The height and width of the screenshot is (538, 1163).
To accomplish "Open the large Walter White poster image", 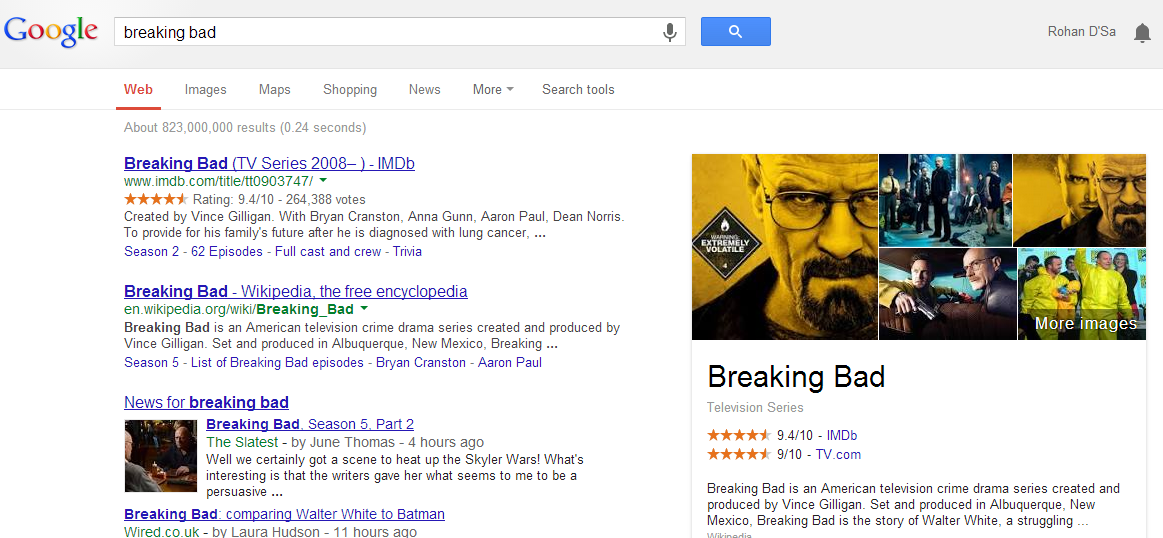I will [785, 246].
